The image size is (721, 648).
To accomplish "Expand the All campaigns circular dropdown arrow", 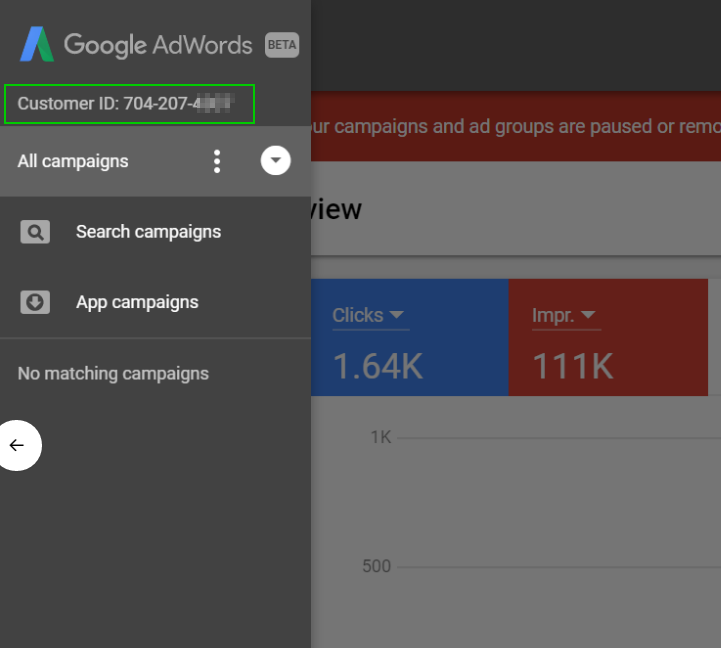I will coord(276,161).
